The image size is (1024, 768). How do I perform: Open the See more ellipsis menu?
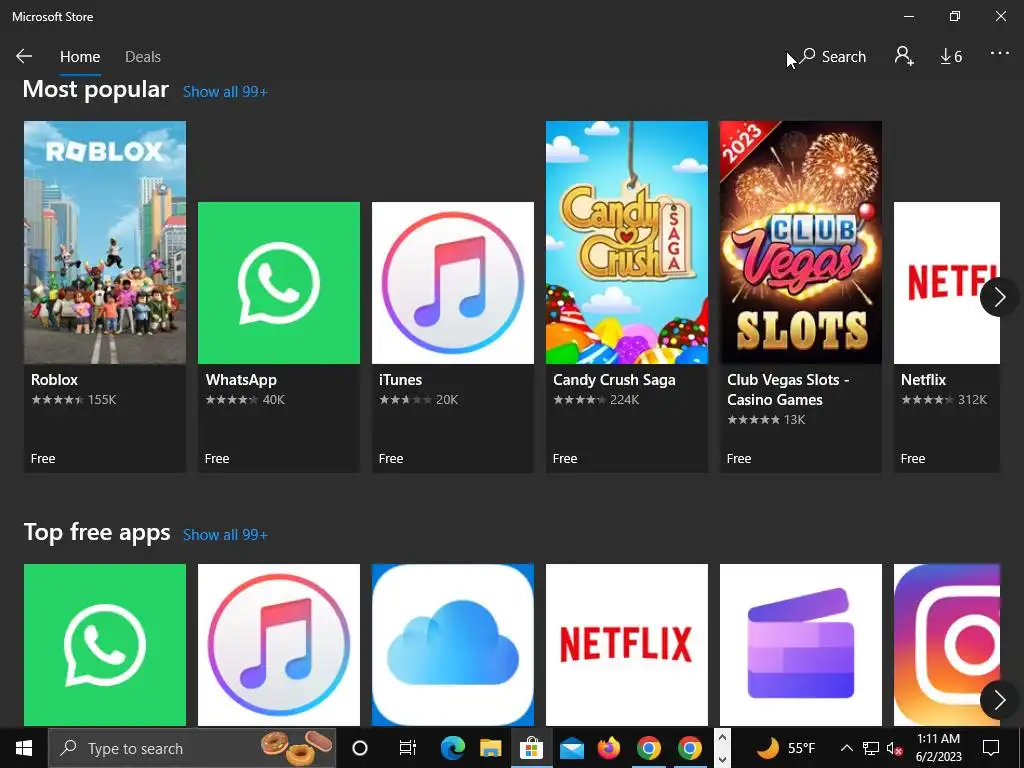coord(1000,54)
